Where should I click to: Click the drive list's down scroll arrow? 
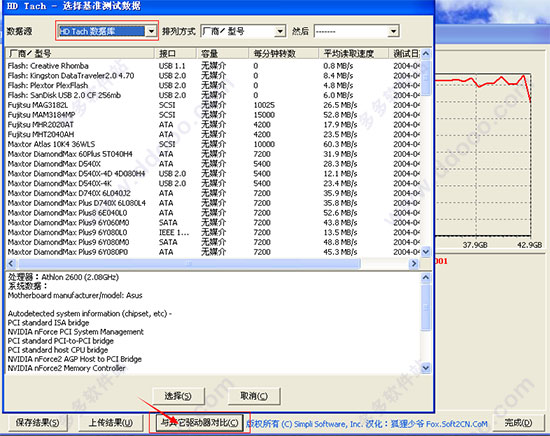click(x=426, y=251)
